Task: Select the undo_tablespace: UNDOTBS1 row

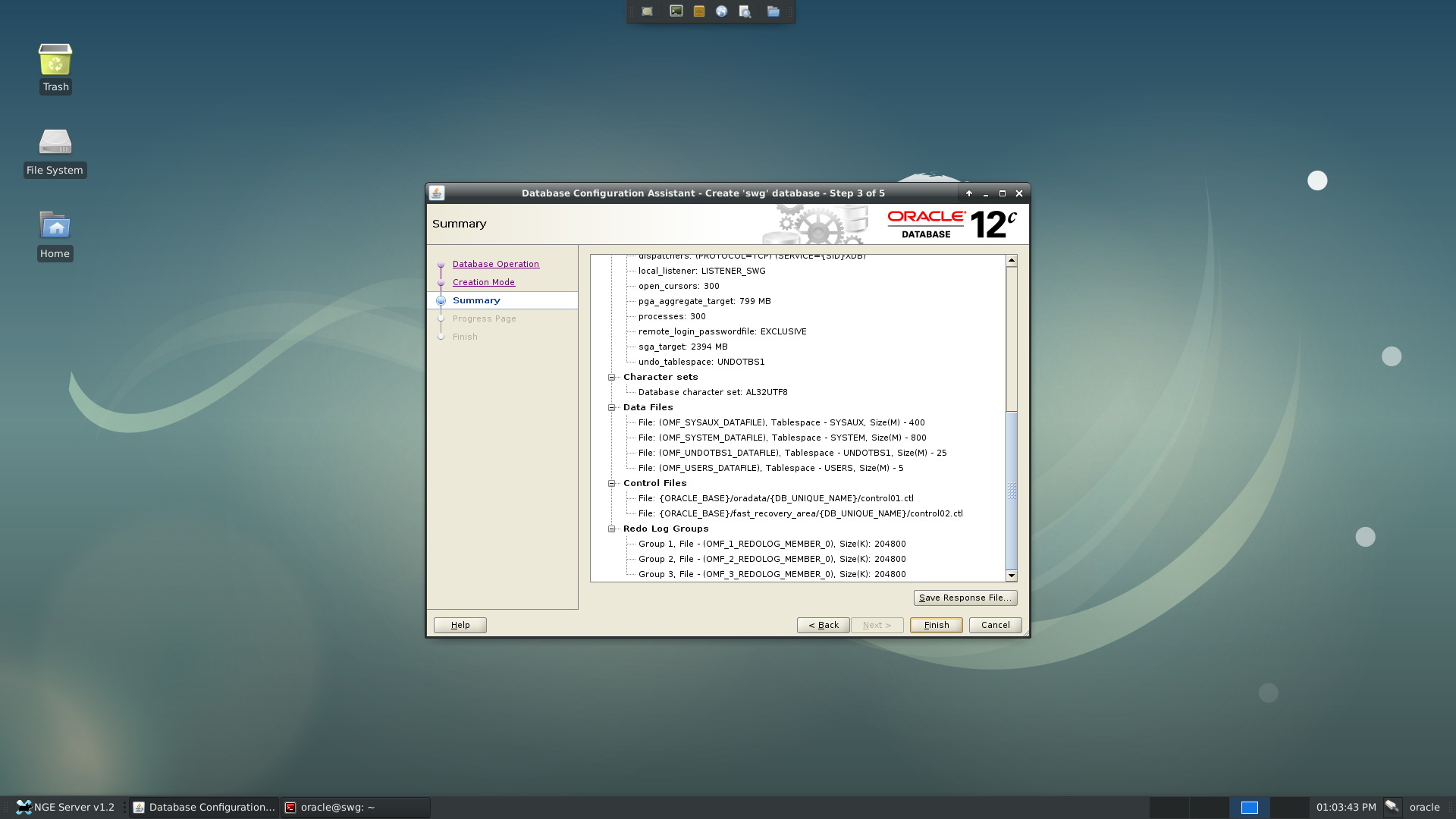Action: point(701,362)
